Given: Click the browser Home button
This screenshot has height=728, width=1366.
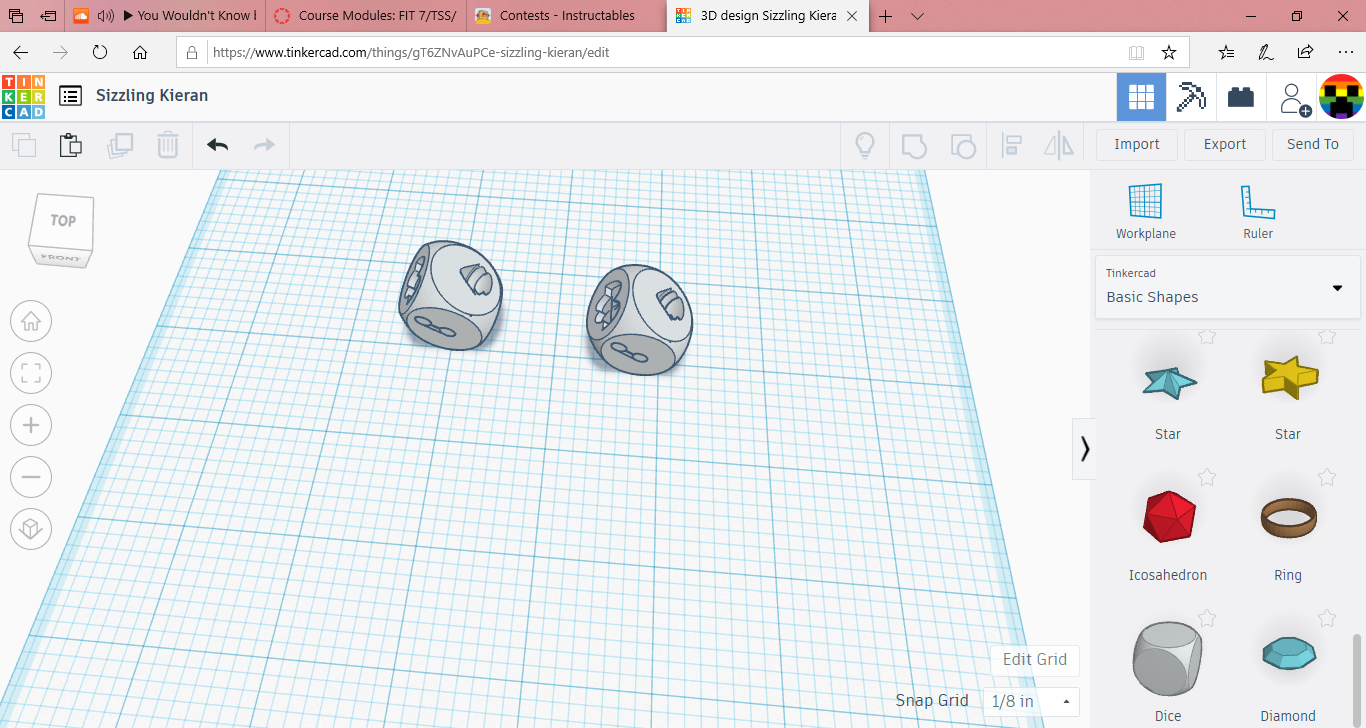Looking at the screenshot, I should point(140,53).
